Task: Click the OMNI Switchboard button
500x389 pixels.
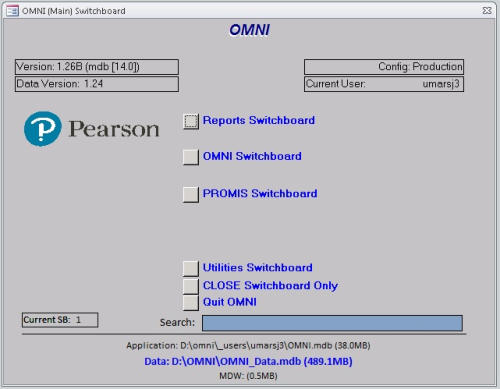Action: (x=191, y=157)
